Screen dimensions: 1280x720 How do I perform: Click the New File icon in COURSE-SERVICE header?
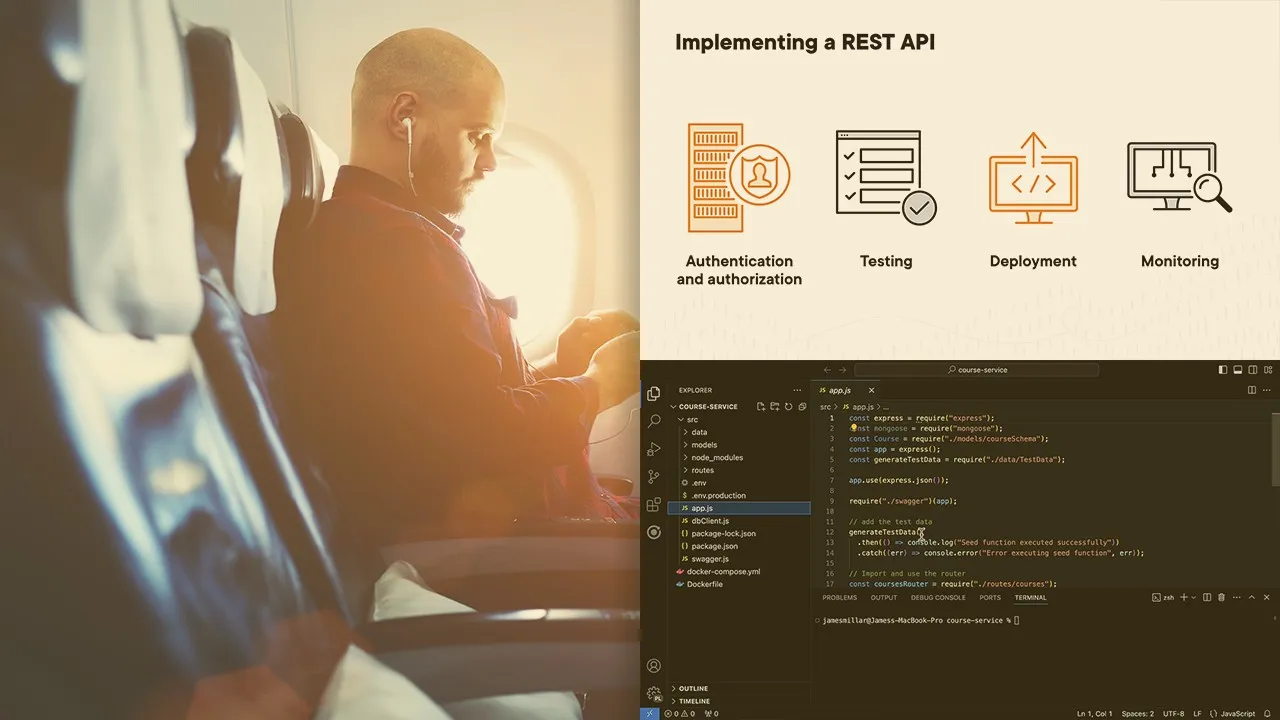pyautogui.click(x=761, y=407)
